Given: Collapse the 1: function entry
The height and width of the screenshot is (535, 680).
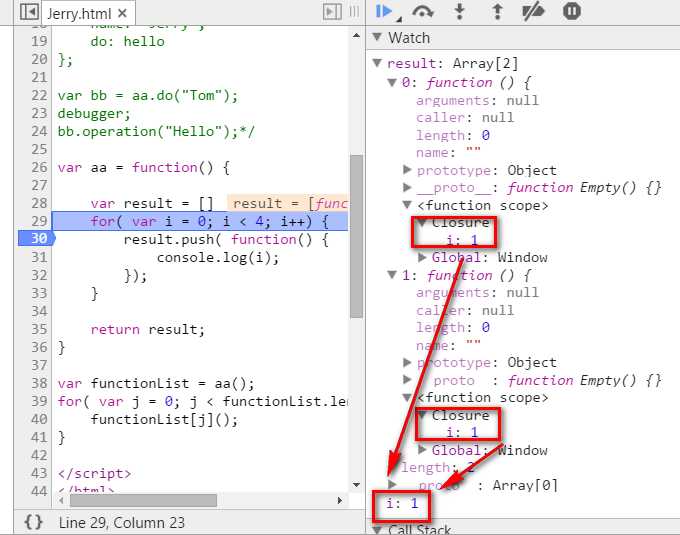Looking at the screenshot, I should [x=392, y=274].
